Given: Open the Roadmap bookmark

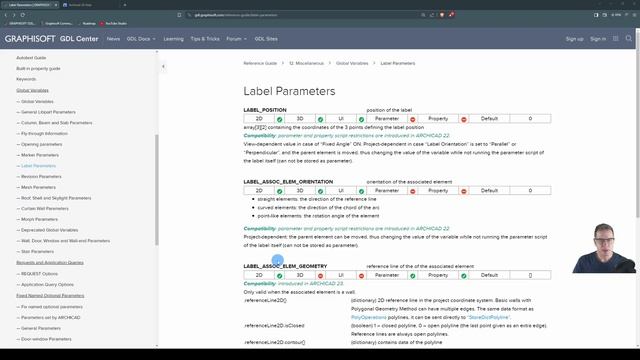Looking at the screenshot, I should click(x=87, y=24).
